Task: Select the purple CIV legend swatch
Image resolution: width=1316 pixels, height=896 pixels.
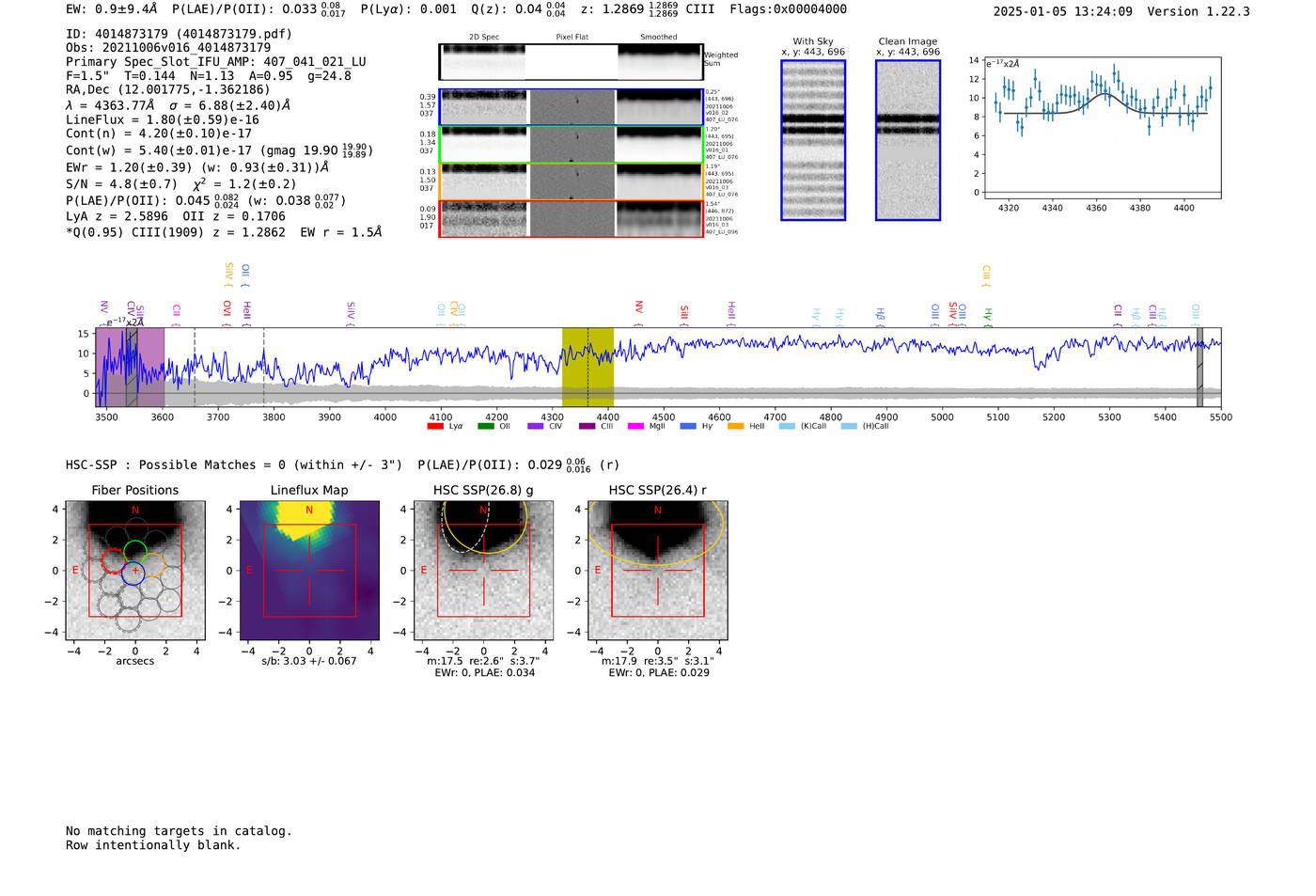Action: (x=536, y=426)
